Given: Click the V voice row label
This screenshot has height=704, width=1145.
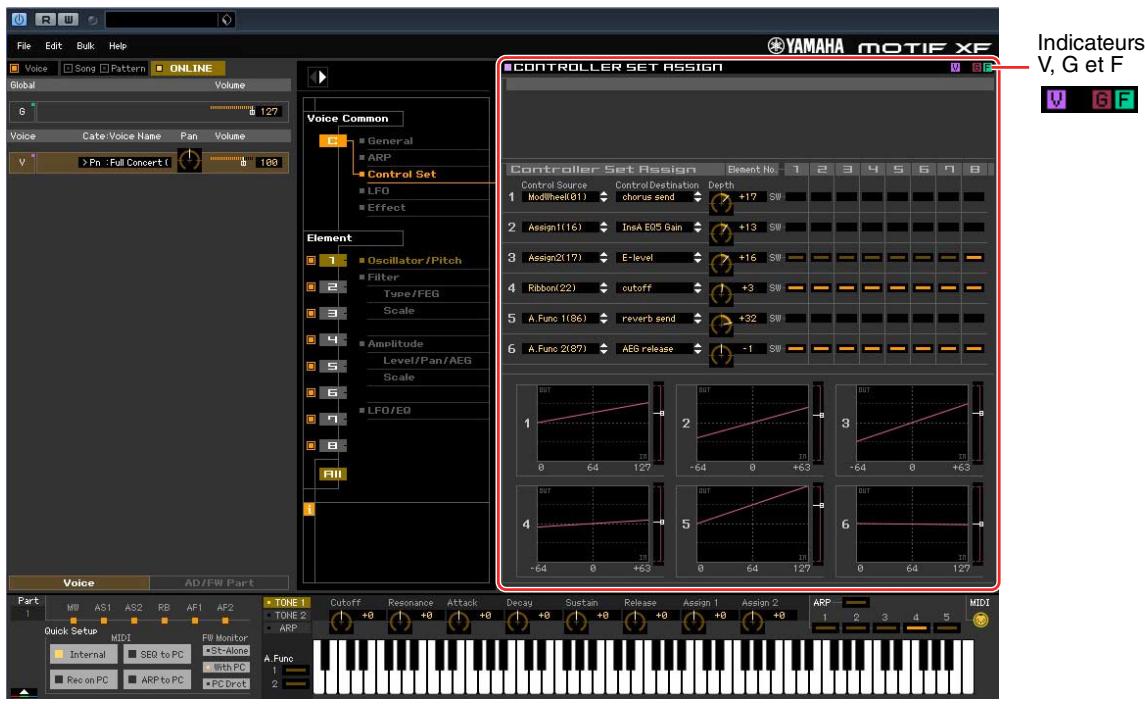Looking at the screenshot, I should click(x=22, y=162).
